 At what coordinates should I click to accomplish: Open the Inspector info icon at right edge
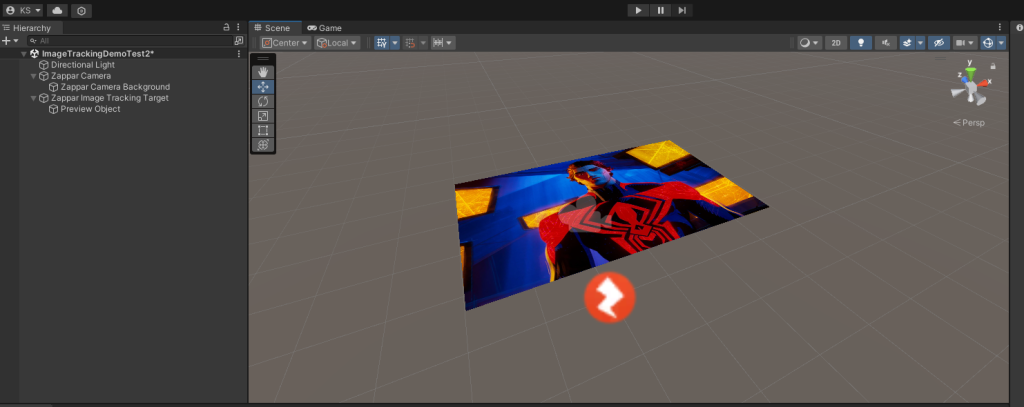1019,27
